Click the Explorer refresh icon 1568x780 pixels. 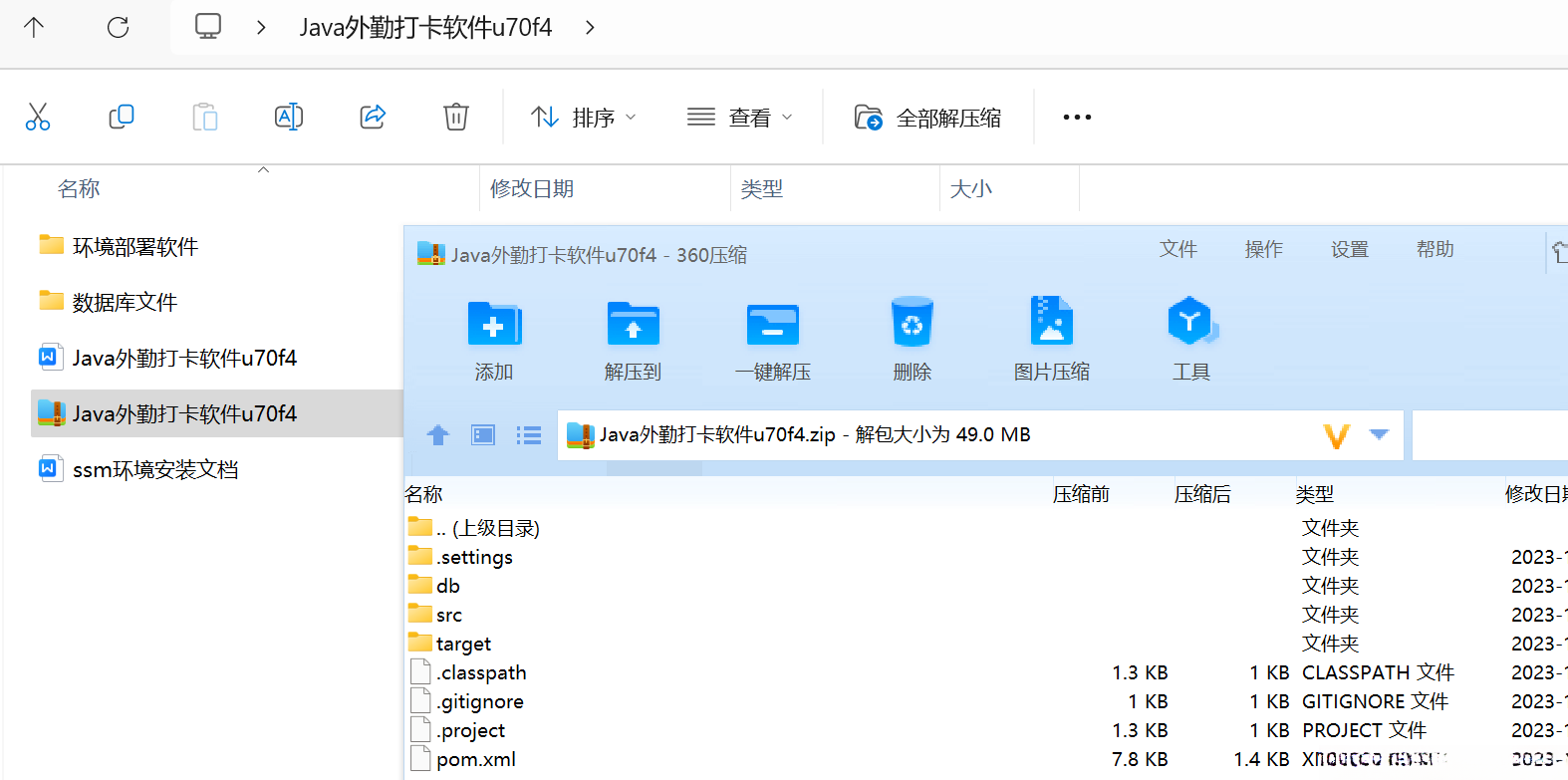118,27
